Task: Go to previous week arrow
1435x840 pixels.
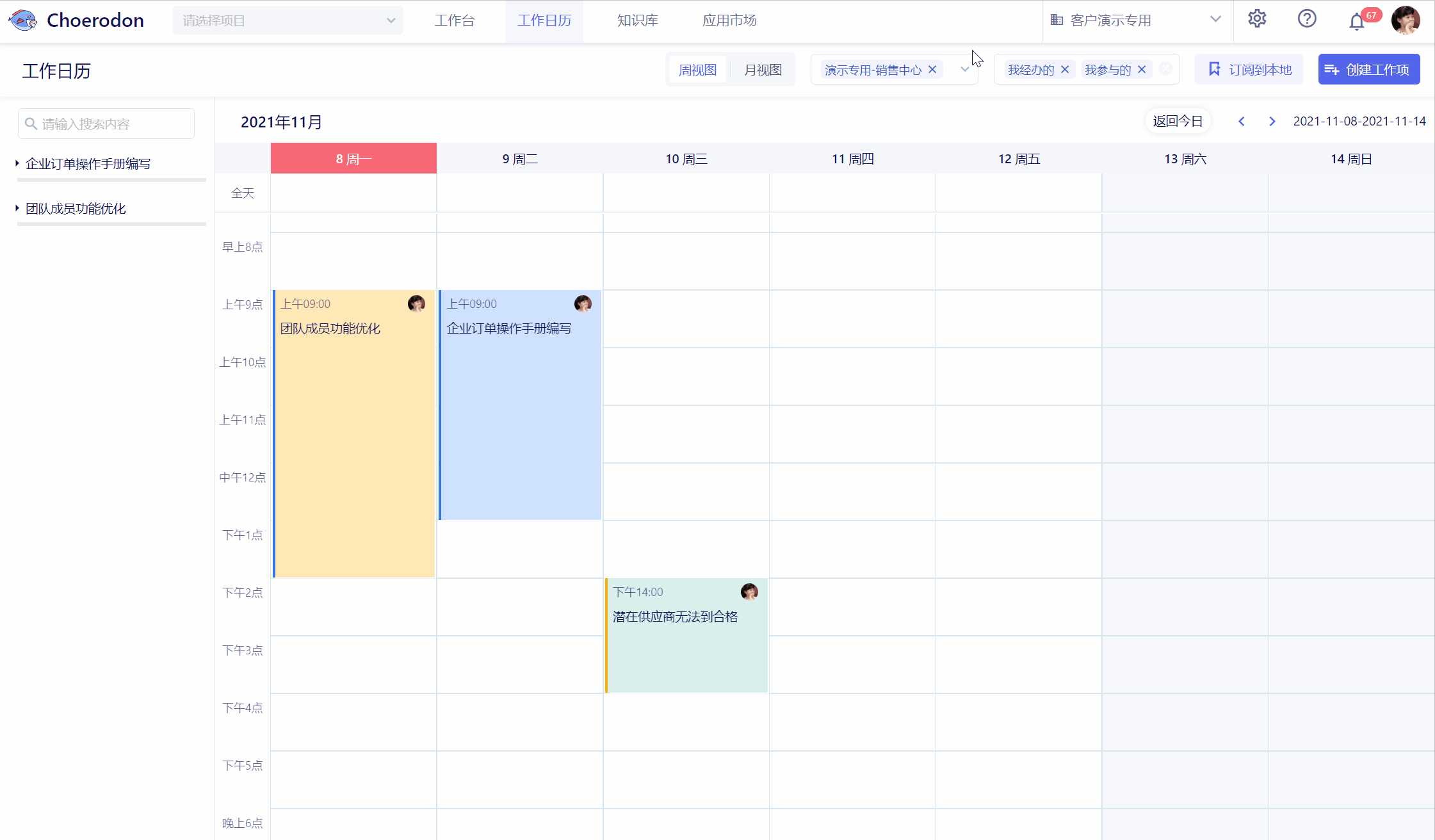Action: (x=1242, y=121)
